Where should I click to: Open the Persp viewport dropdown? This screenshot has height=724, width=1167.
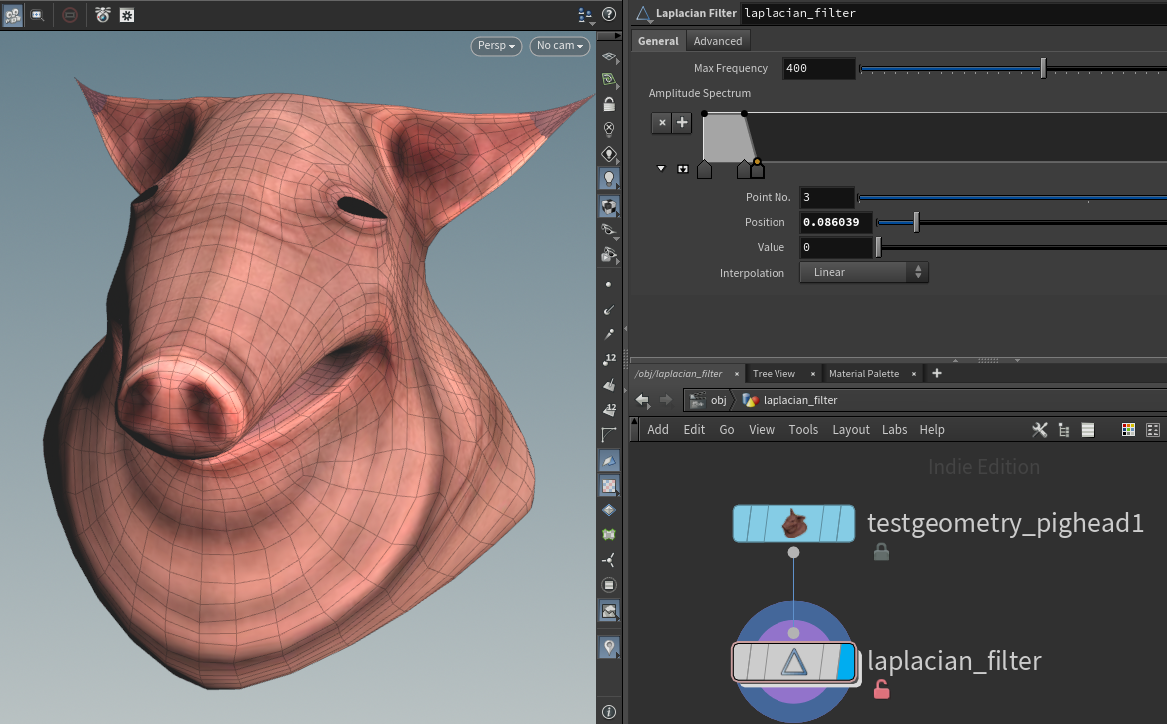(x=496, y=46)
